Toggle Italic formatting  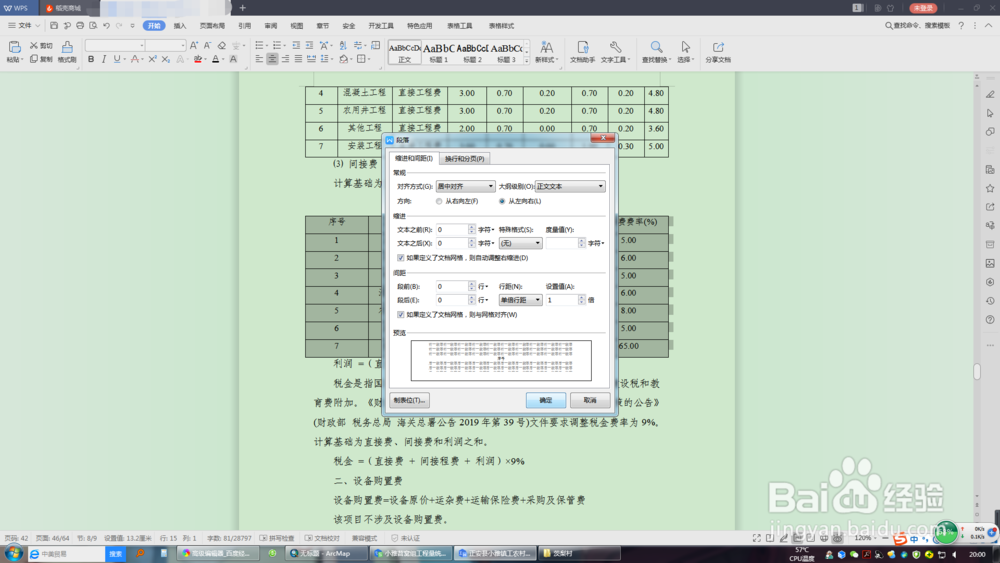click(x=104, y=59)
